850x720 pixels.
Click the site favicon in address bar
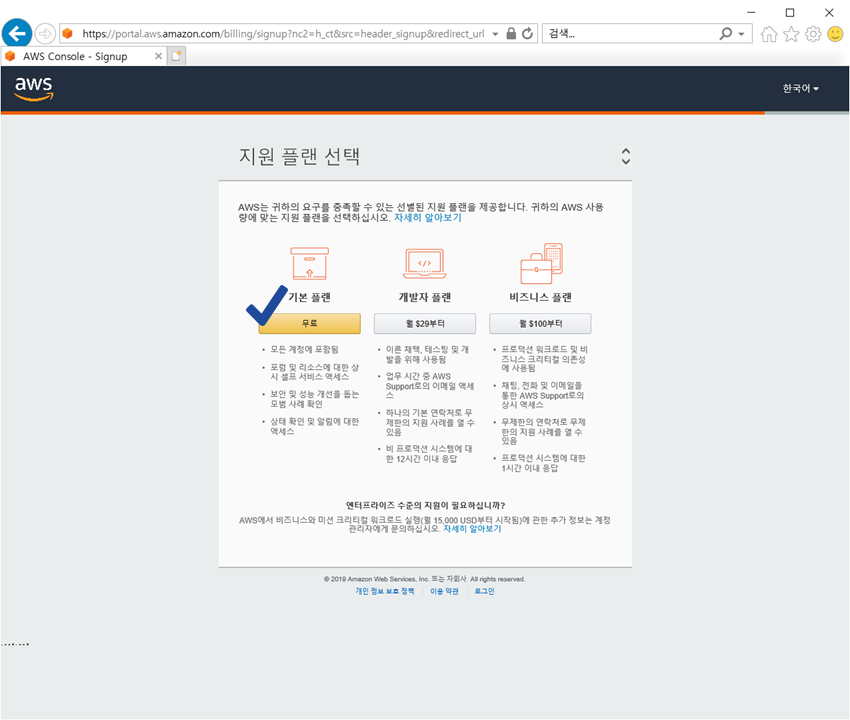tap(67, 34)
